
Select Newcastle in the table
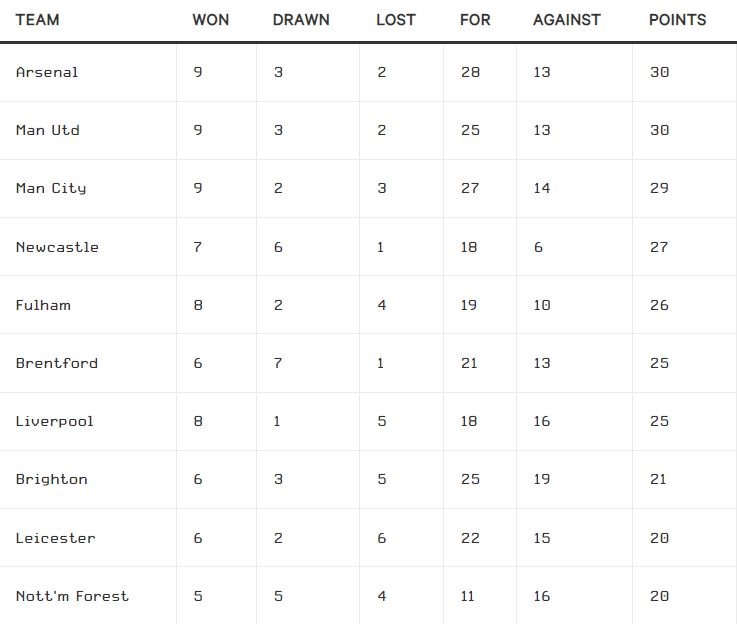click(57, 247)
